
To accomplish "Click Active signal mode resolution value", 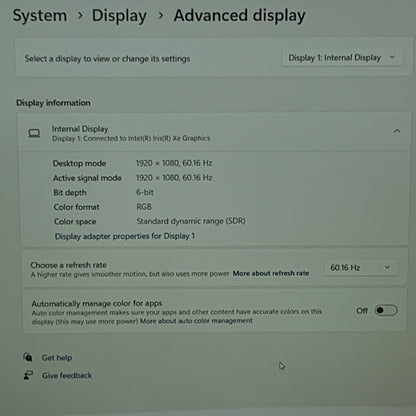I will pos(174,178).
